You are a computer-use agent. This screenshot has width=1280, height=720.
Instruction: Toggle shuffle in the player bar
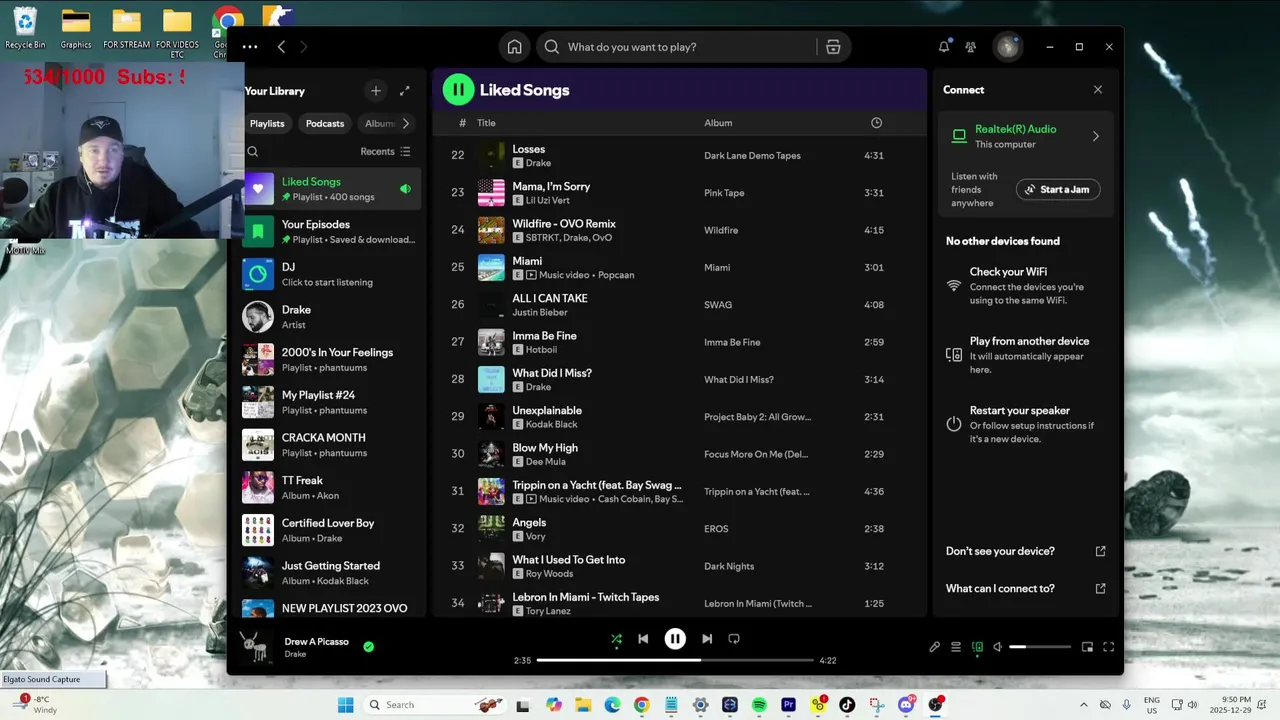(x=616, y=639)
